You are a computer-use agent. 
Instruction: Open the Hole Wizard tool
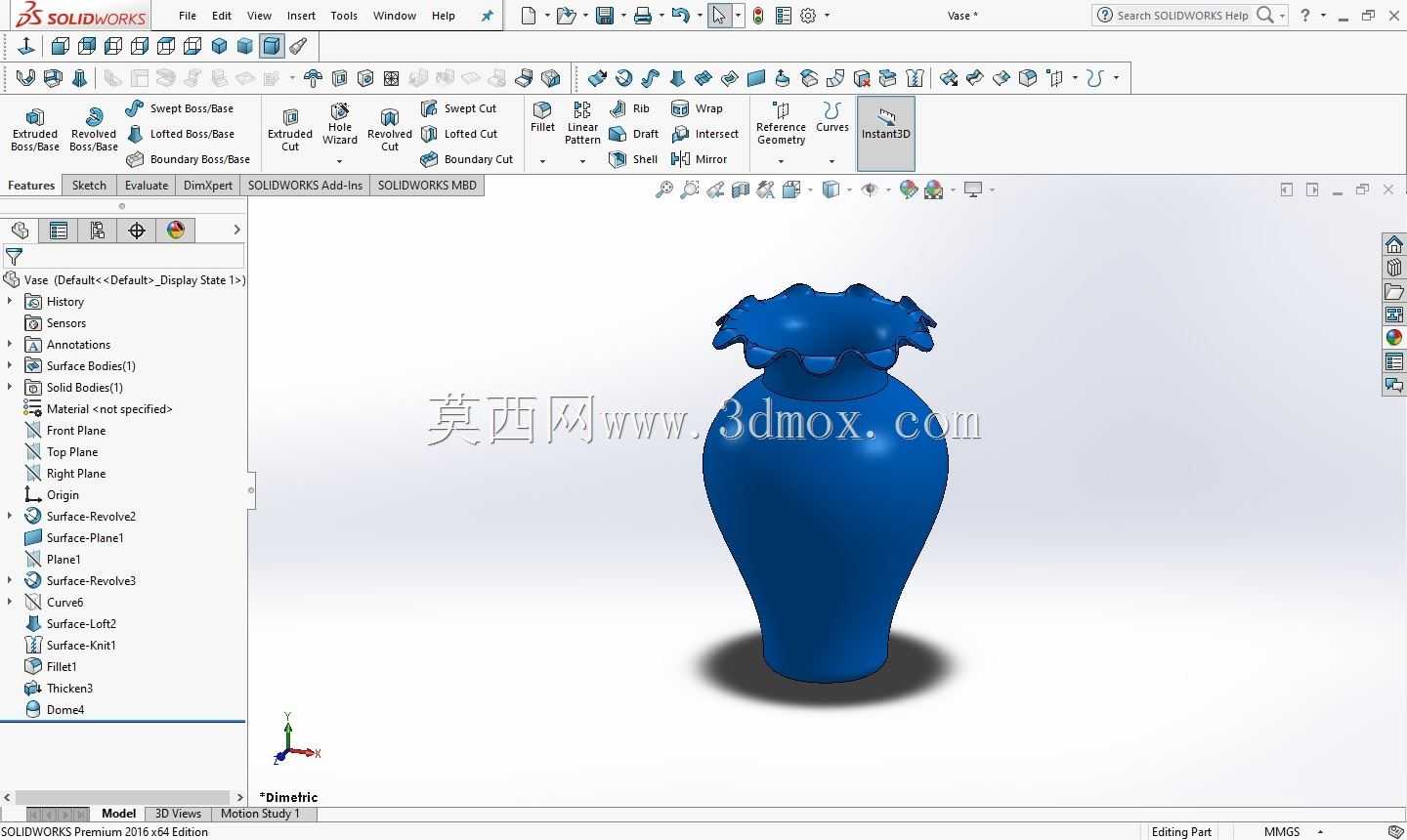coord(340,123)
